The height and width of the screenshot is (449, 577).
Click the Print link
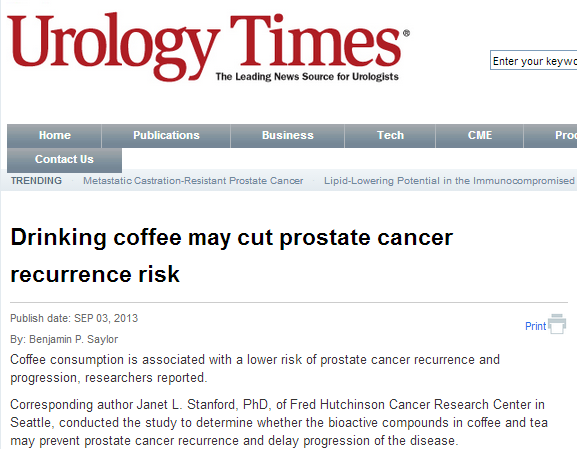[535, 326]
